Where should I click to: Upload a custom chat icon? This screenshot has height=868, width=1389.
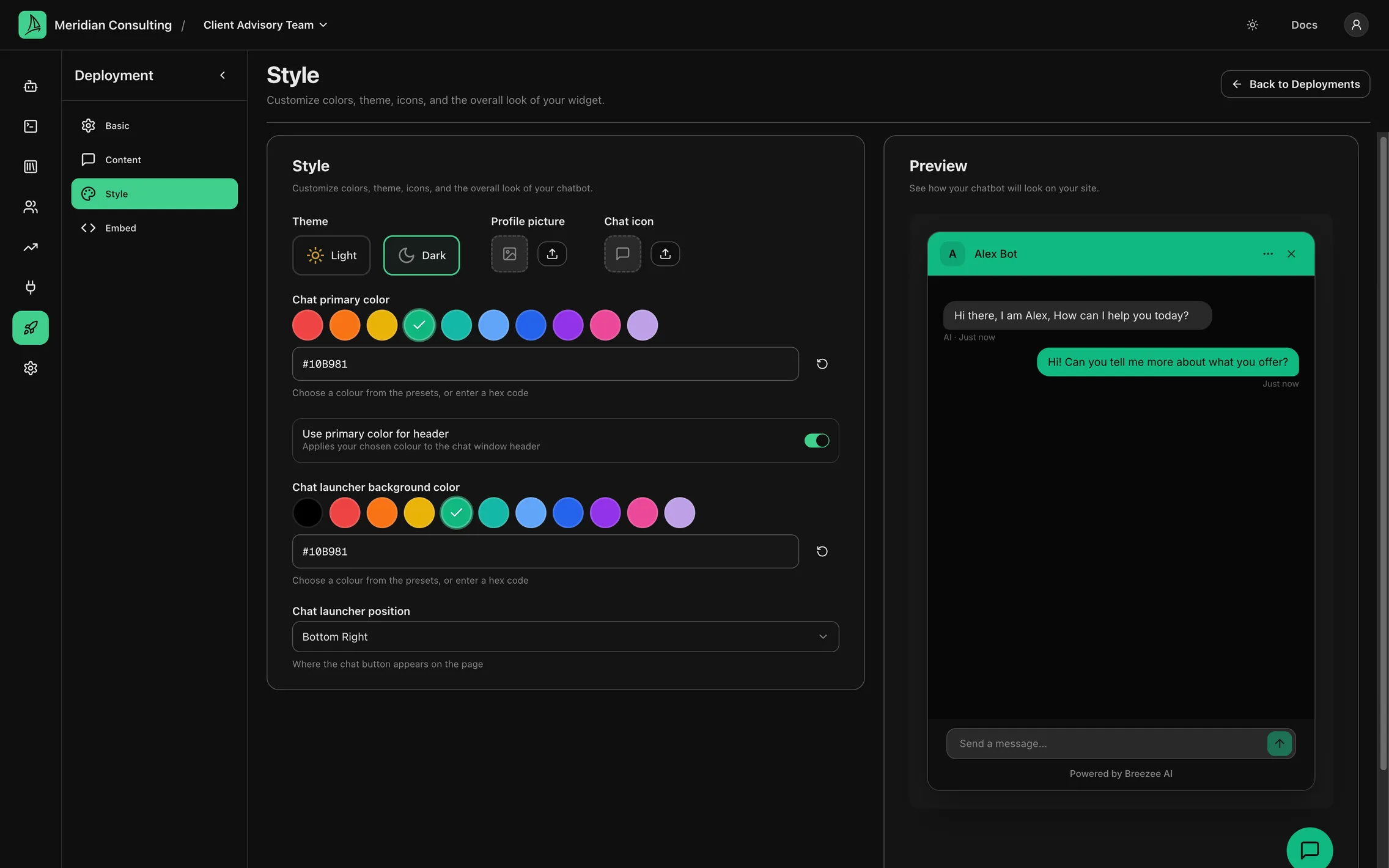pos(665,254)
